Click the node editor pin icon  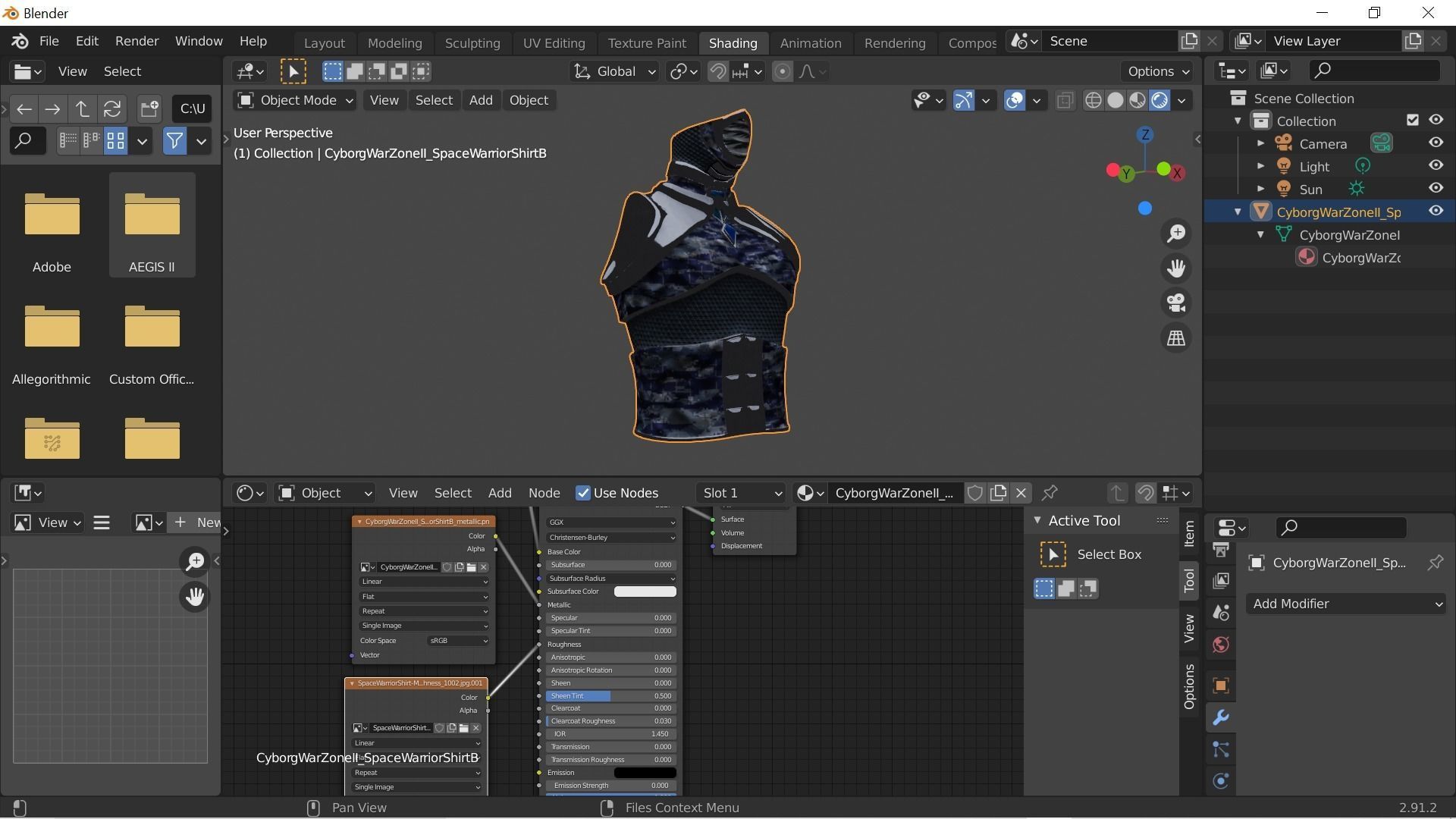pyautogui.click(x=1050, y=493)
